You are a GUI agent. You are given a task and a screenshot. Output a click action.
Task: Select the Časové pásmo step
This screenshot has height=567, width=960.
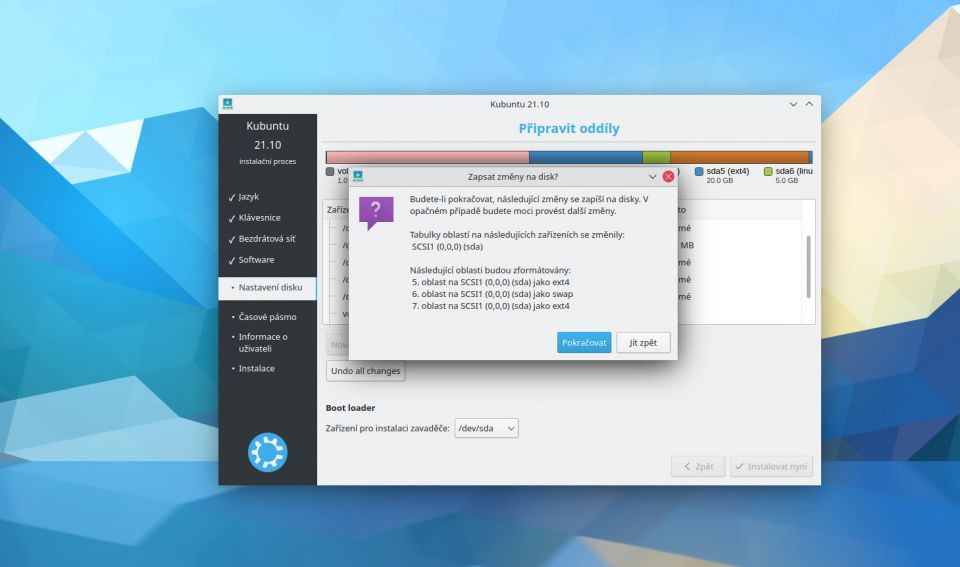click(268, 317)
